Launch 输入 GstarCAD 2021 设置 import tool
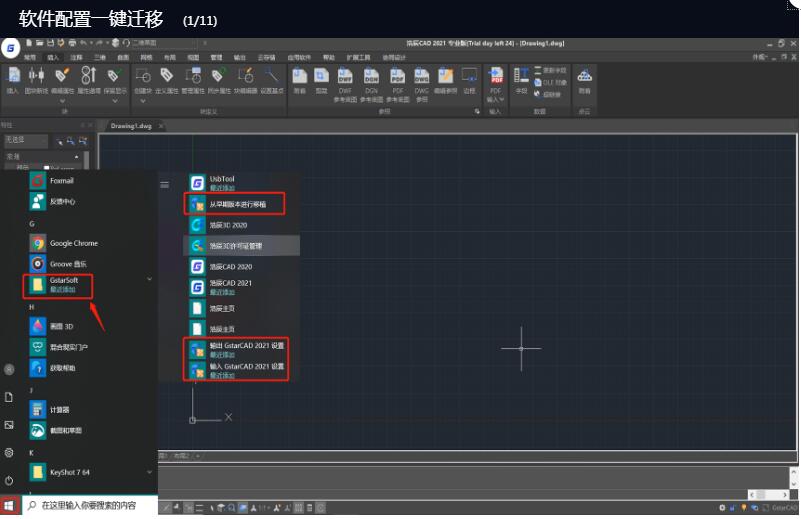Image resolution: width=801 pixels, height=519 pixels. (x=236, y=370)
